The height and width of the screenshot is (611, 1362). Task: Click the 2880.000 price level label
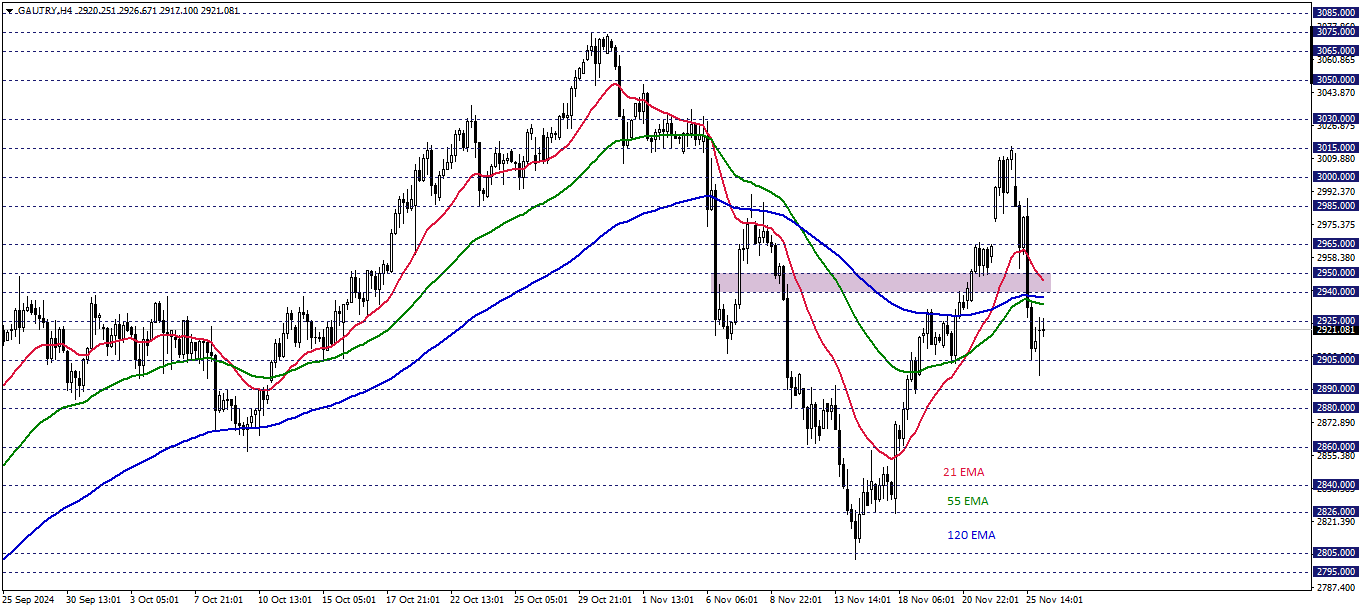point(1336,408)
